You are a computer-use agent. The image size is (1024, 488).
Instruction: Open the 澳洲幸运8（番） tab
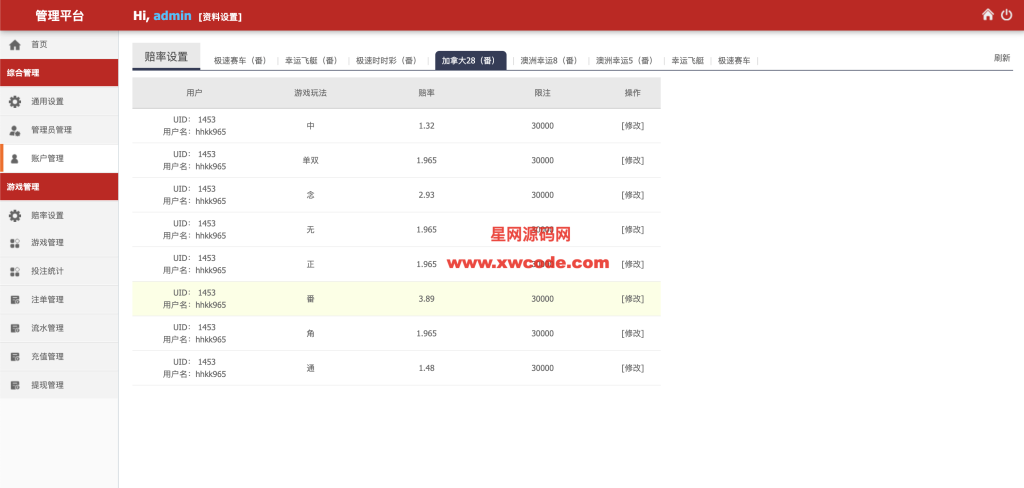click(x=549, y=61)
